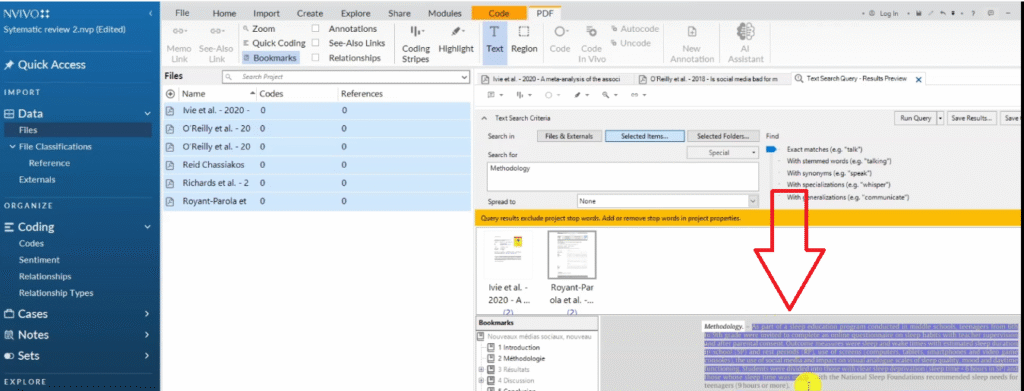Switch to the Ivie et al. document tab
1024x391 pixels.
coord(555,80)
